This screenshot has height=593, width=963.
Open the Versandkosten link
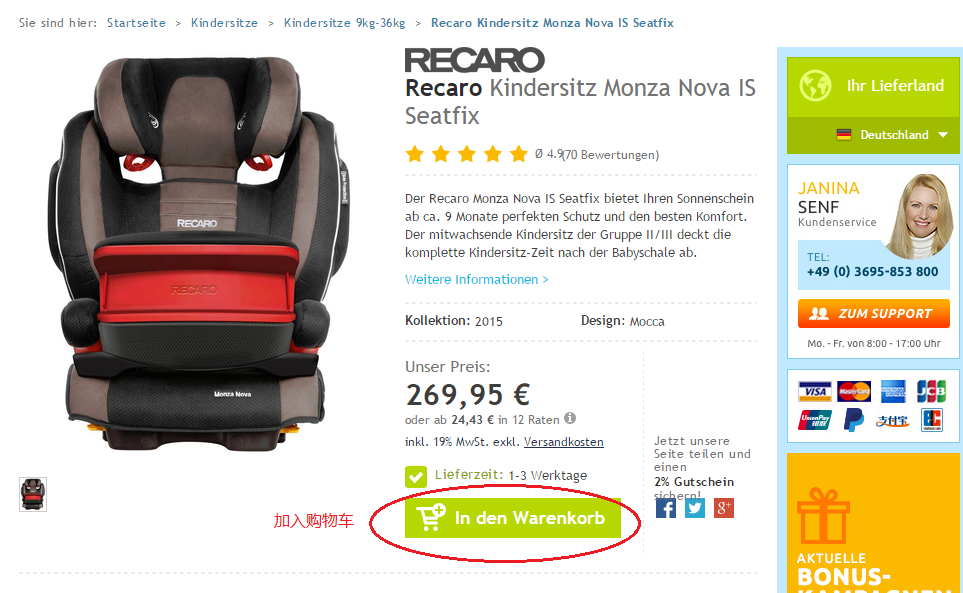tap(564, 442)
